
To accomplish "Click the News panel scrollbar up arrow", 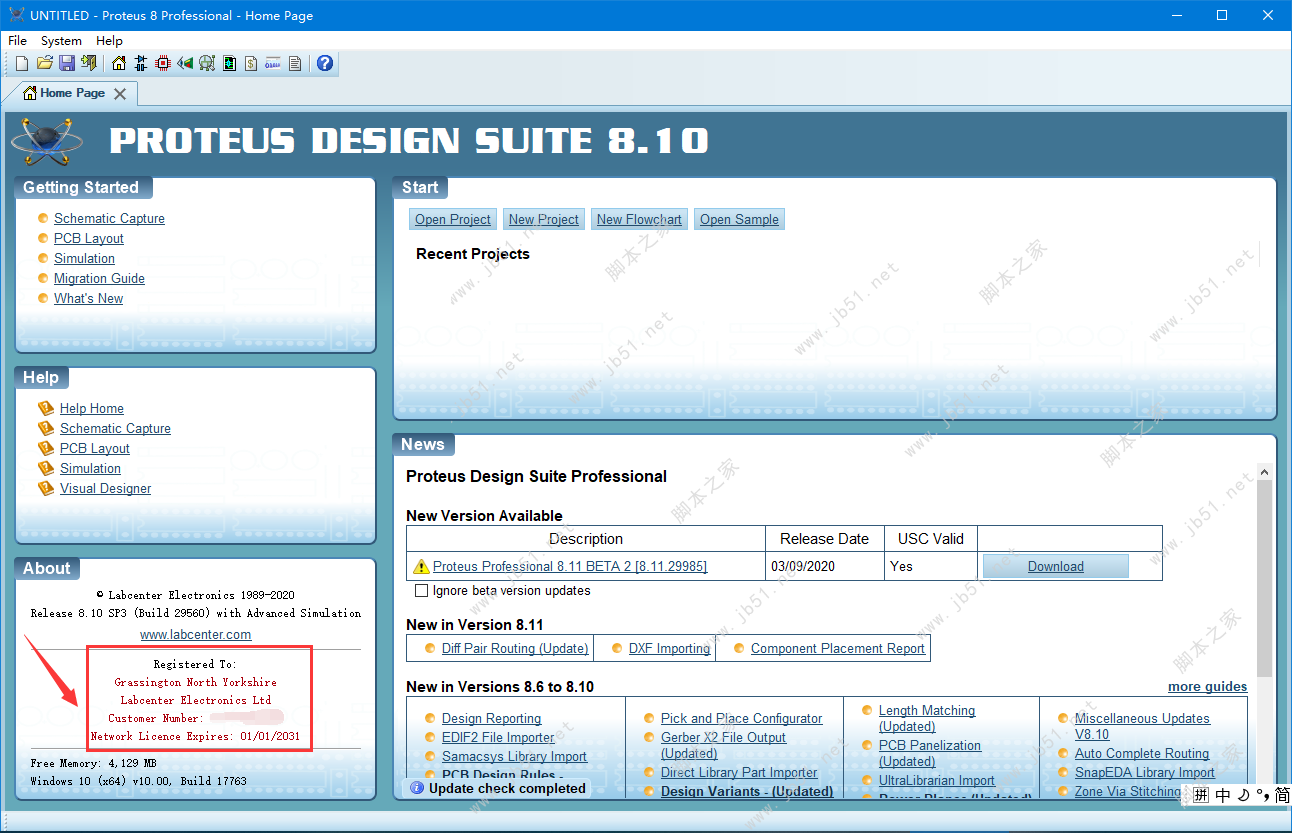I will 1264,470.
